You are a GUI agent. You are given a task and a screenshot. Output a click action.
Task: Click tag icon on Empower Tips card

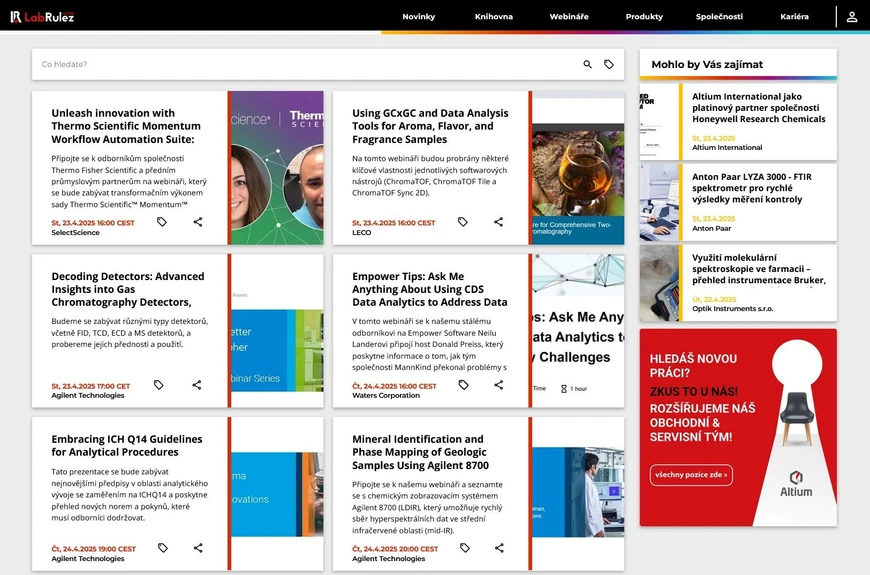(463, 385)
